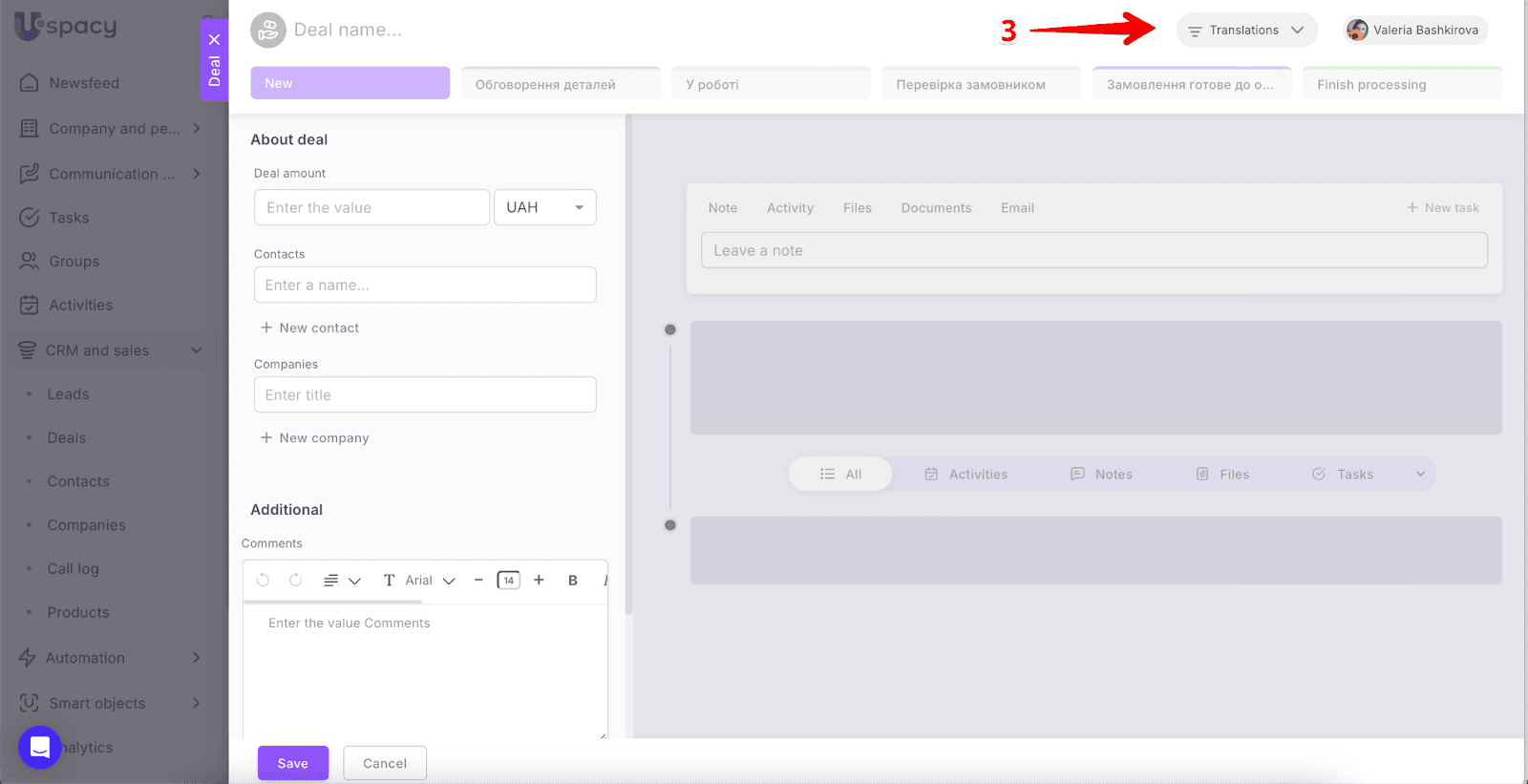1528x784 pixels.
Task: Select the 'У роботі' deal stage
Action: [x=770, y=84]
